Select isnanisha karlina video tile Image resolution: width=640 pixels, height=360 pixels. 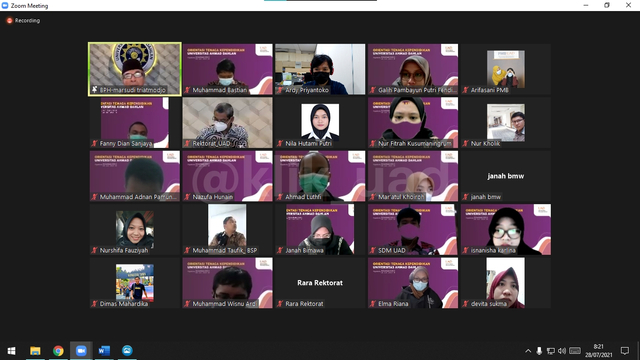point(506,229)
